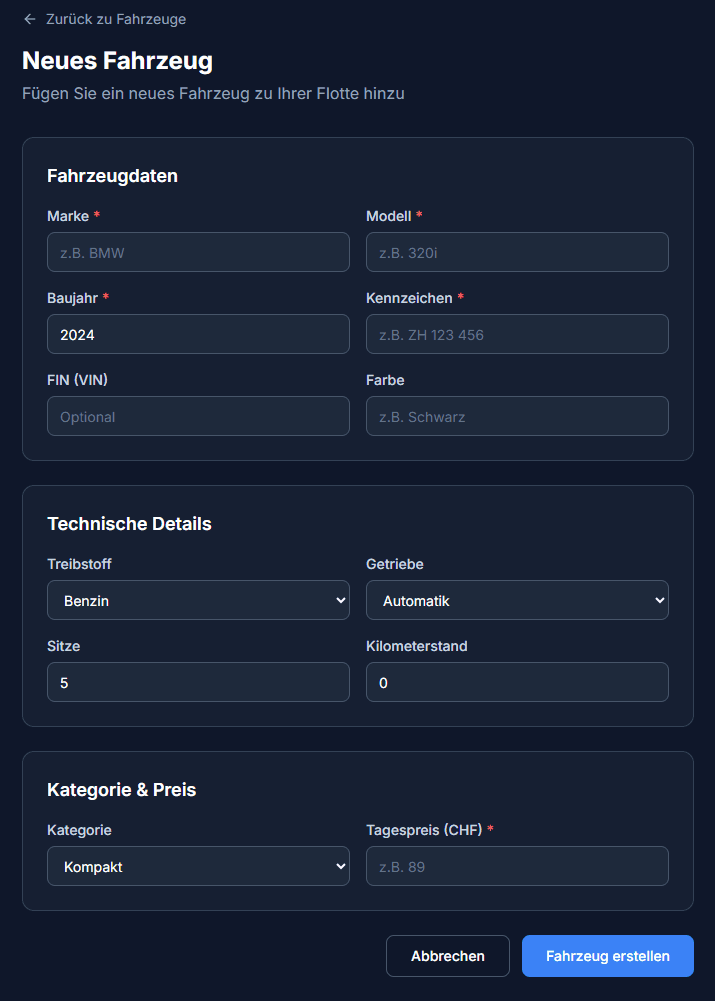Image resolution: width=715 pixels, height=1001 pixels.
Task: Click the Baujahr field showing 2024
Action: click(198, 334)
